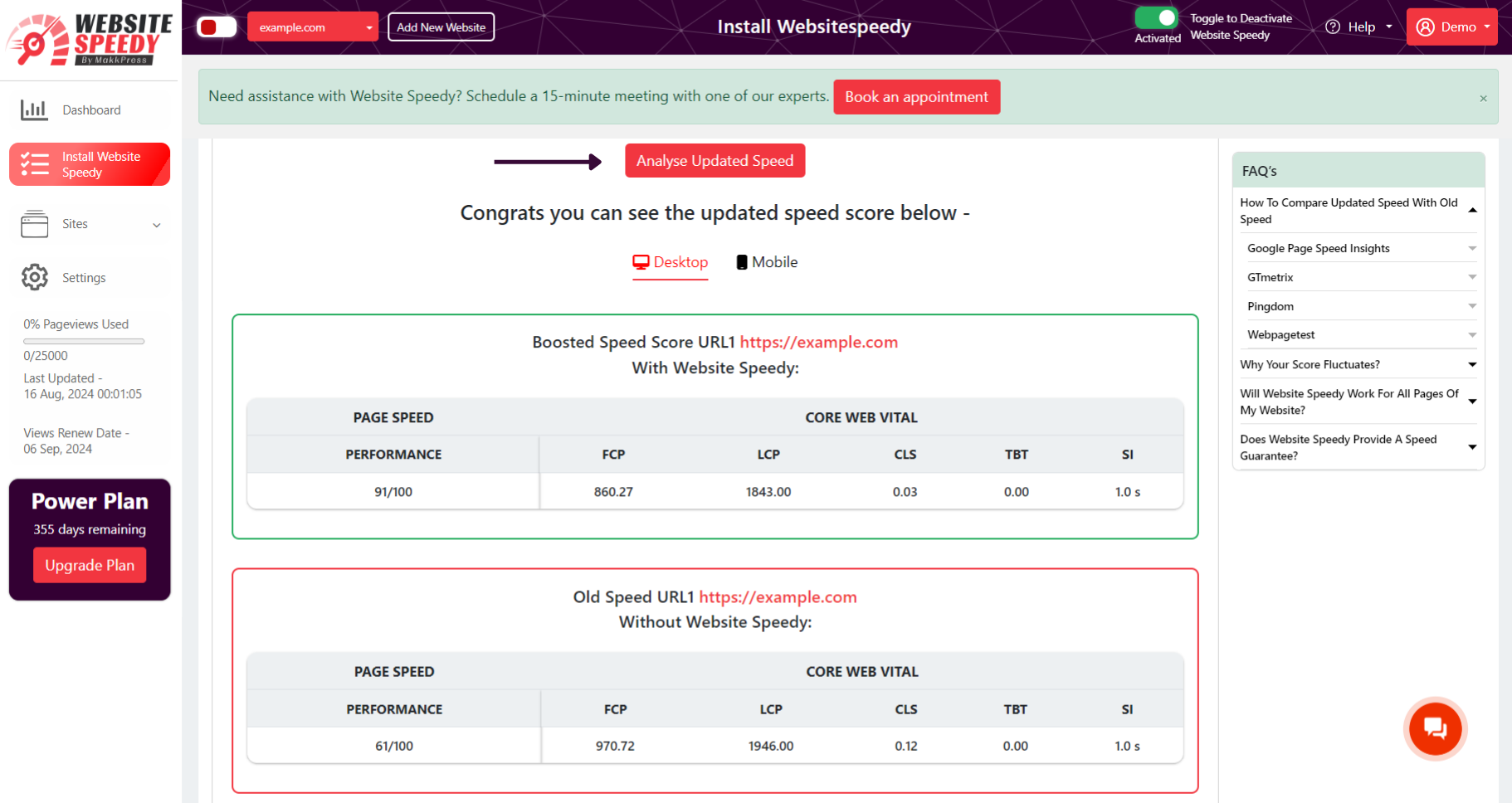Click the Help question mark icon

[1333, 27]
